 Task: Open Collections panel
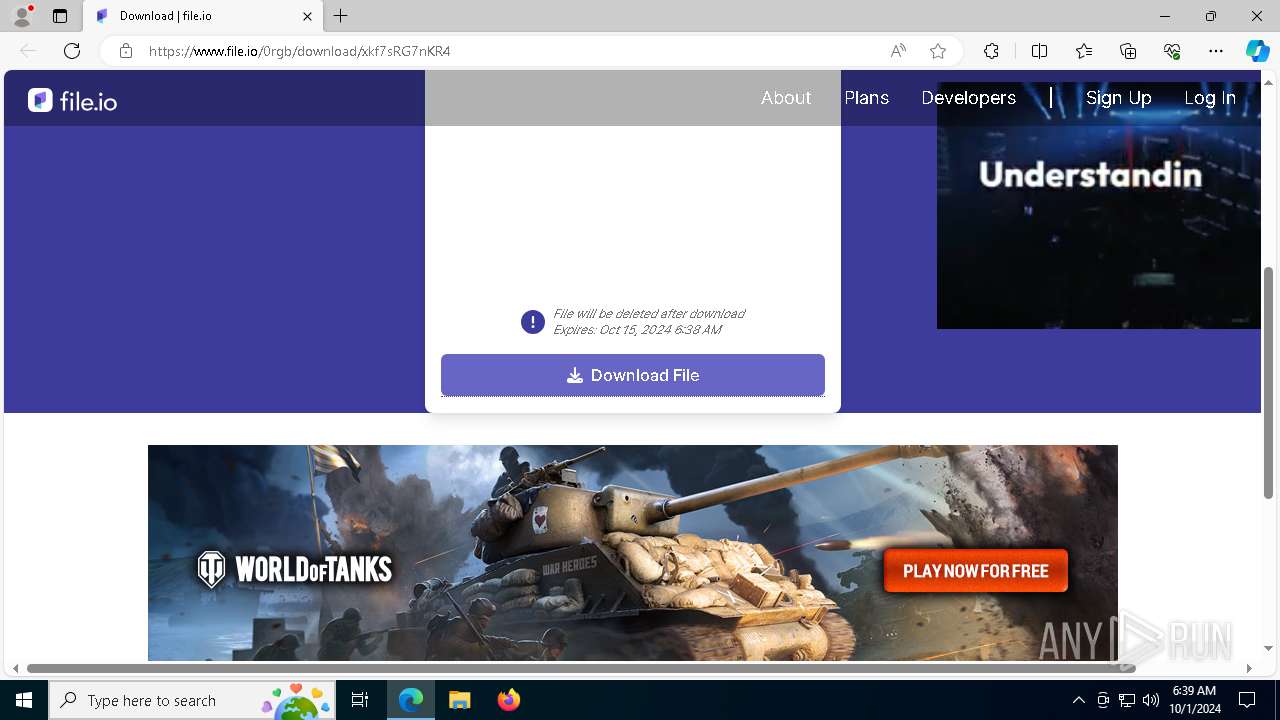1128,51
